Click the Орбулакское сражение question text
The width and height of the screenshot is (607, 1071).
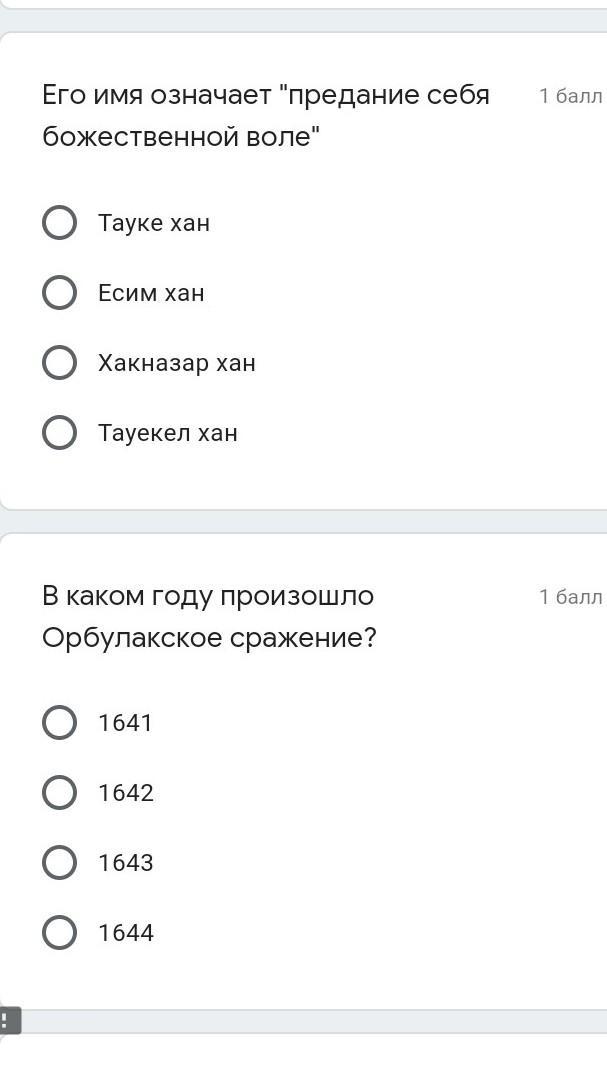[209, 616]
